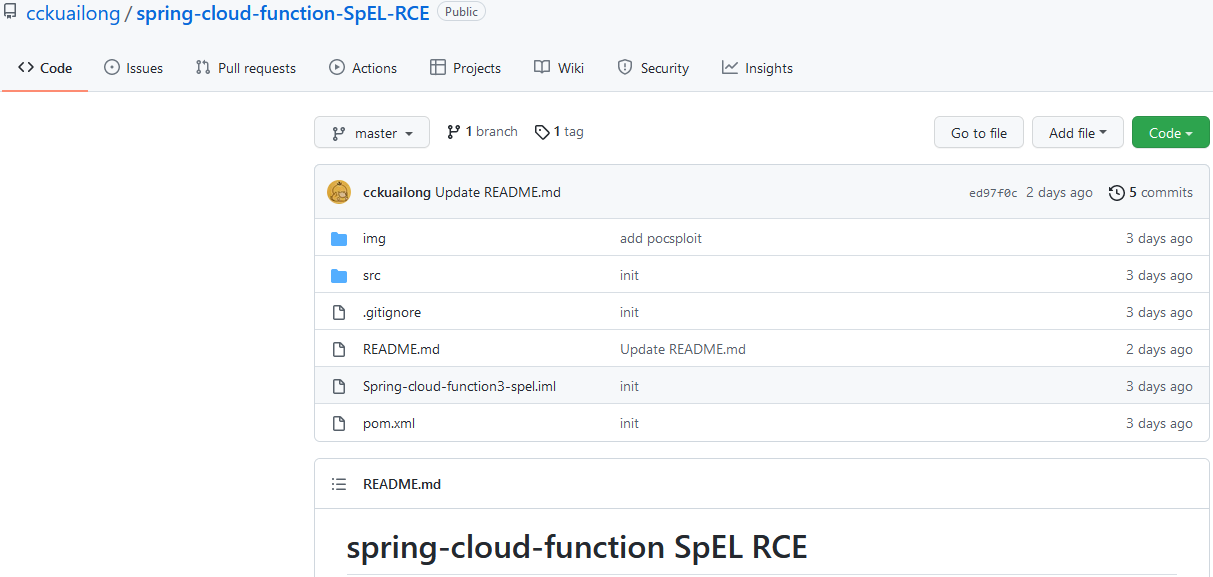This screenshot has height=577, width=1213.
Task: Click the repository book icon near owner name
Action: (11, 12)
